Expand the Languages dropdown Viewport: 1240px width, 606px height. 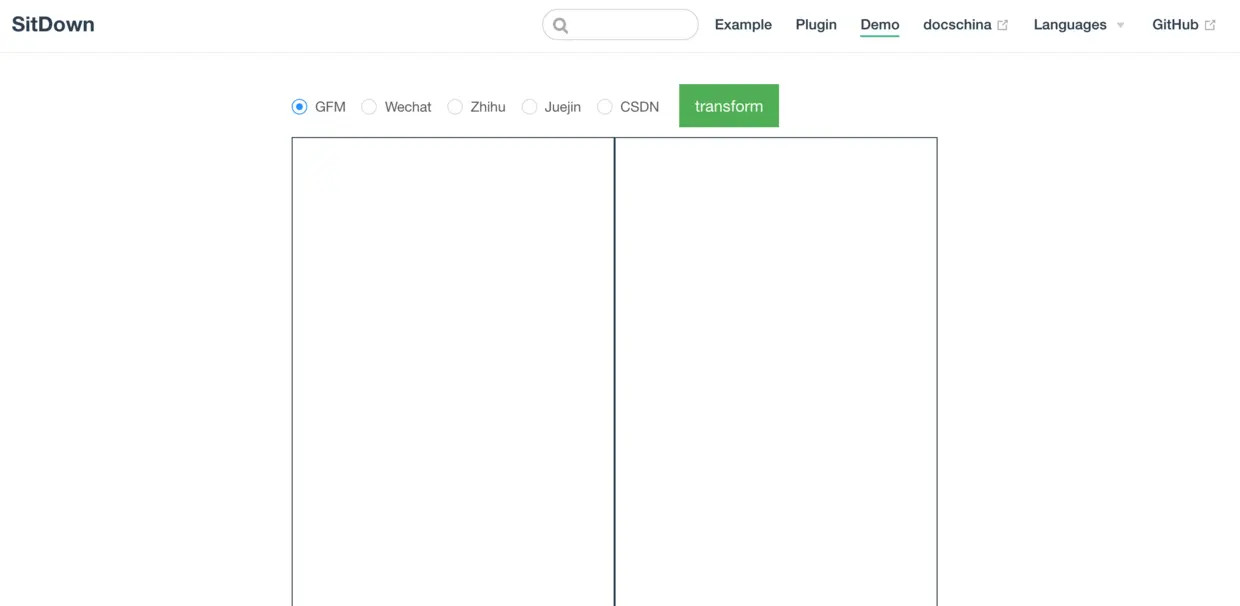(x=1079, y=25)
